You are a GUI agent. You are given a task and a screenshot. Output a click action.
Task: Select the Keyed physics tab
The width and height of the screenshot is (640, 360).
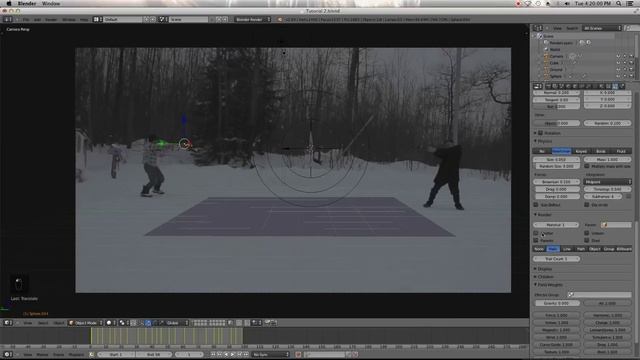[581, 151]
